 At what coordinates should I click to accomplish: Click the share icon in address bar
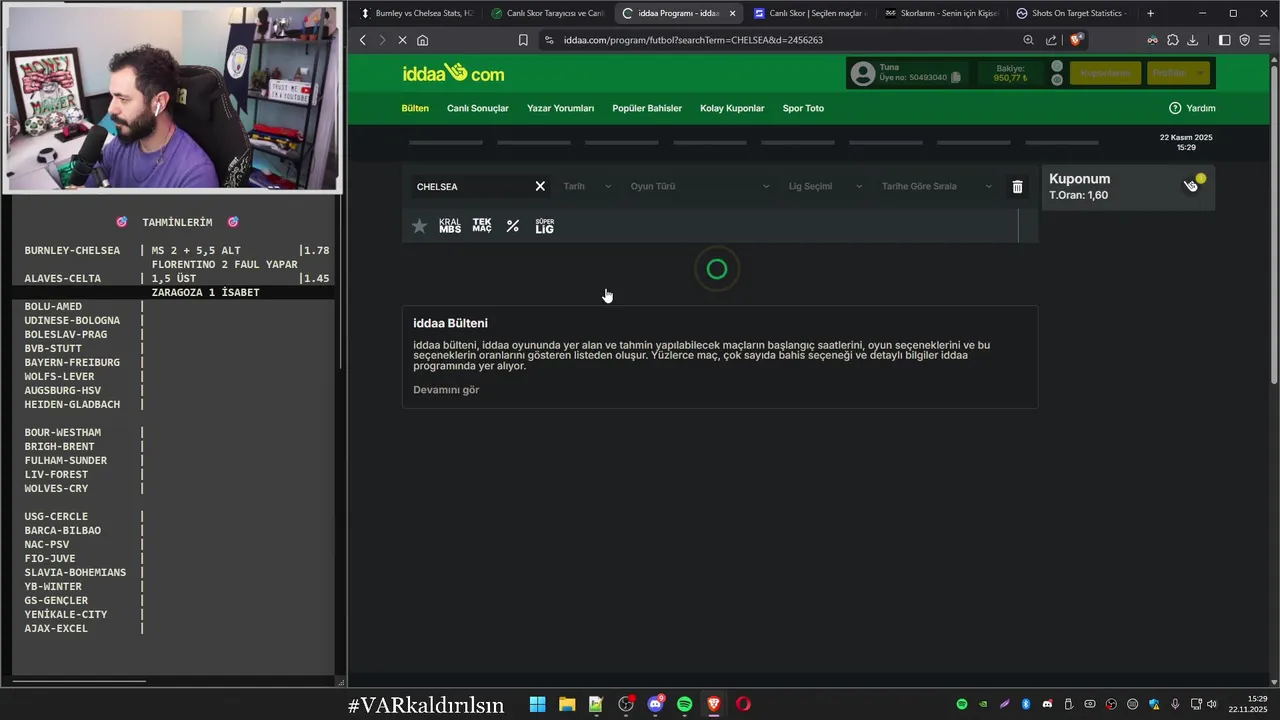coord(1051,40)
